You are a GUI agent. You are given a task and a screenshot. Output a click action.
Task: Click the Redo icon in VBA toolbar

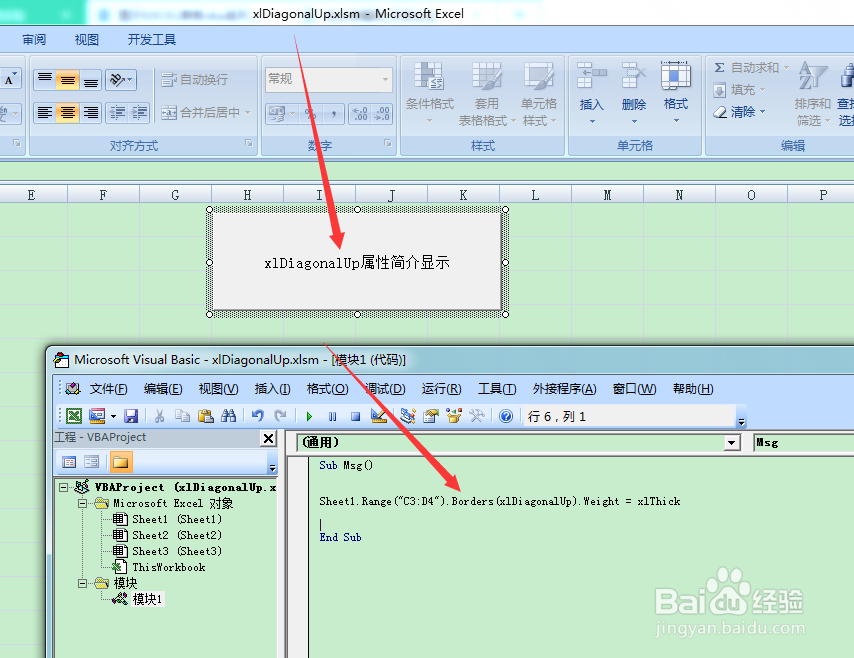(280, 416)
